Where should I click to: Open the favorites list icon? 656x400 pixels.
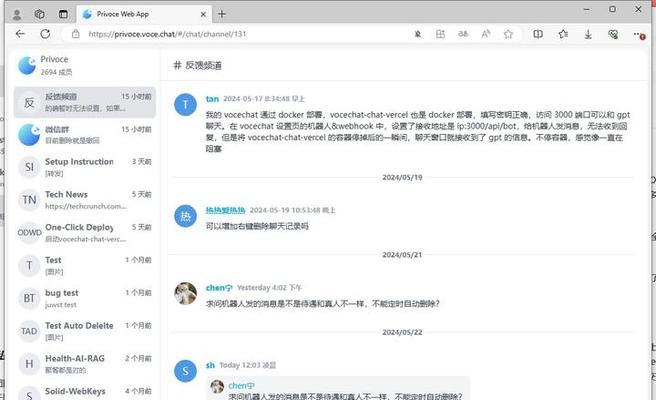pyautogui.click(x=563, y=34)
